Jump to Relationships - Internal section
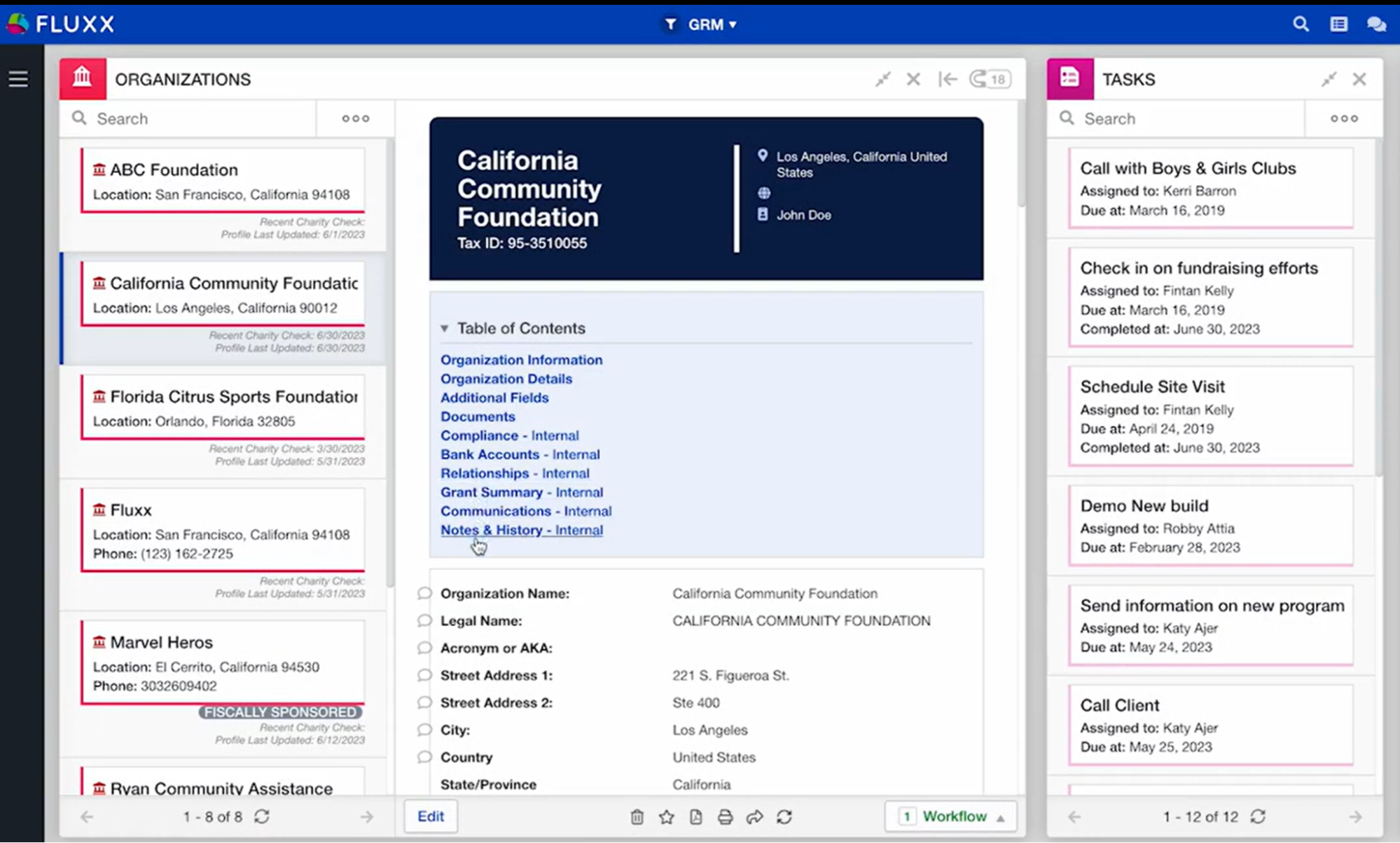Viewport: 1400px width, 843px height. coord(515,473)
